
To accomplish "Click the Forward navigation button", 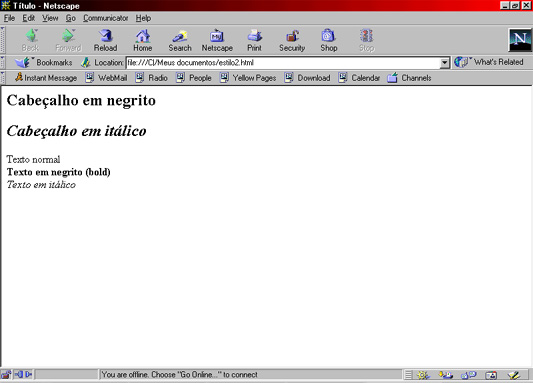I will pyautogui.click(x=68, y=40).
